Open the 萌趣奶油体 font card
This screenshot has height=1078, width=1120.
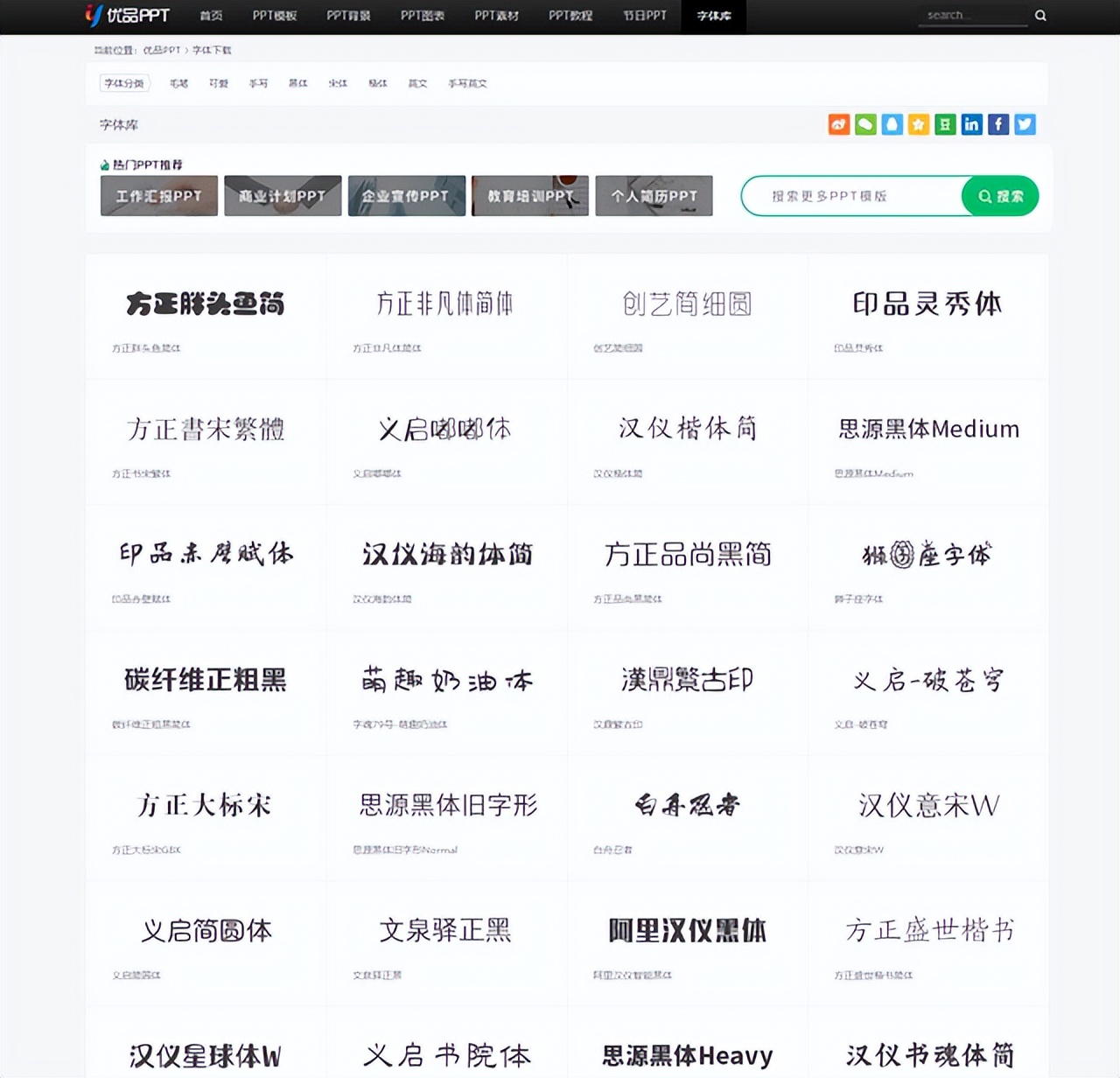click(x=446, y=692)
